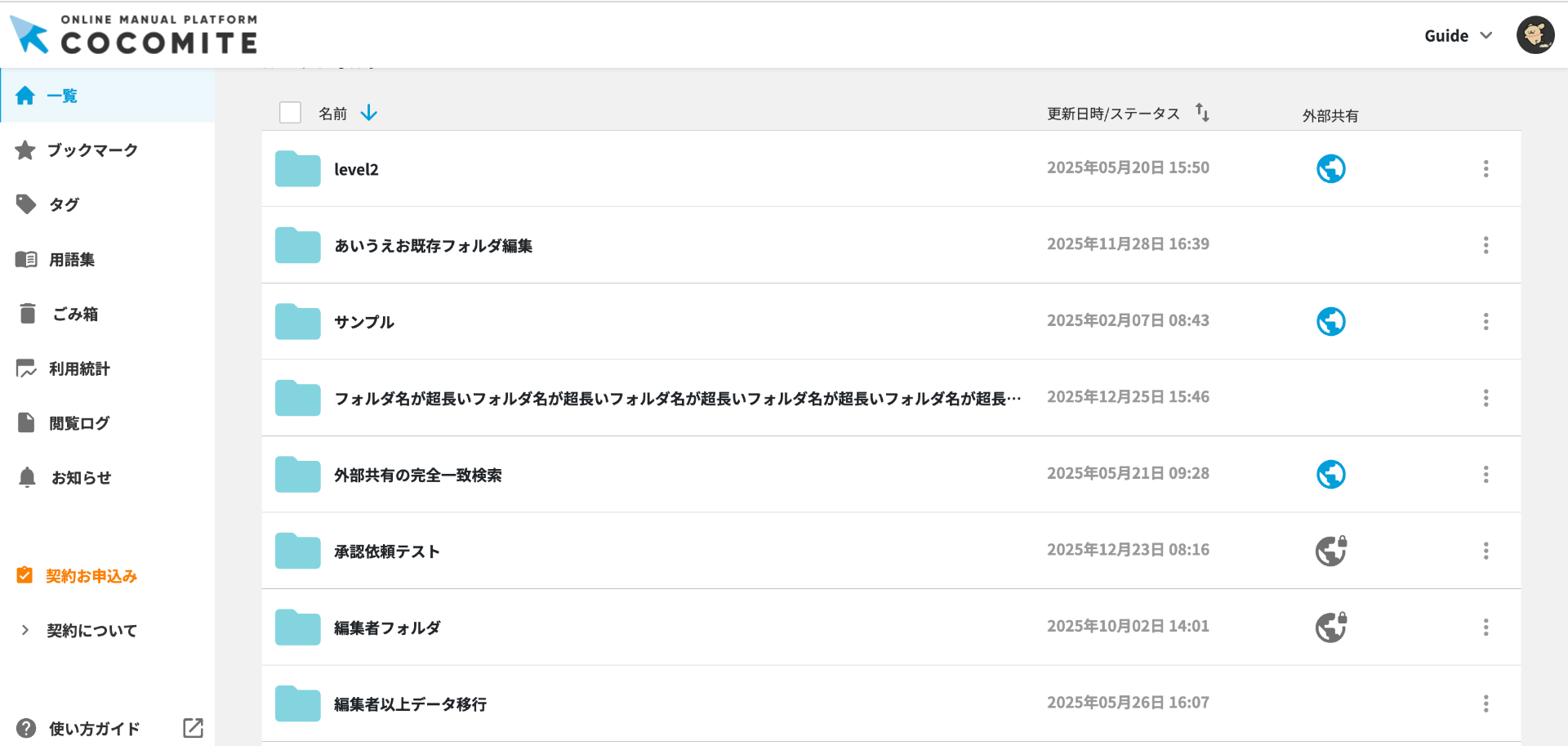Click the globe share icon for level2
This screenshot has height=746, width=1568.
pos(1330,169)
